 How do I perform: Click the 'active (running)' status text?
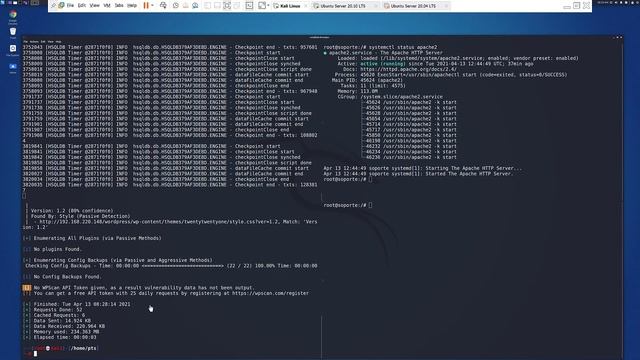pos(382,64)
